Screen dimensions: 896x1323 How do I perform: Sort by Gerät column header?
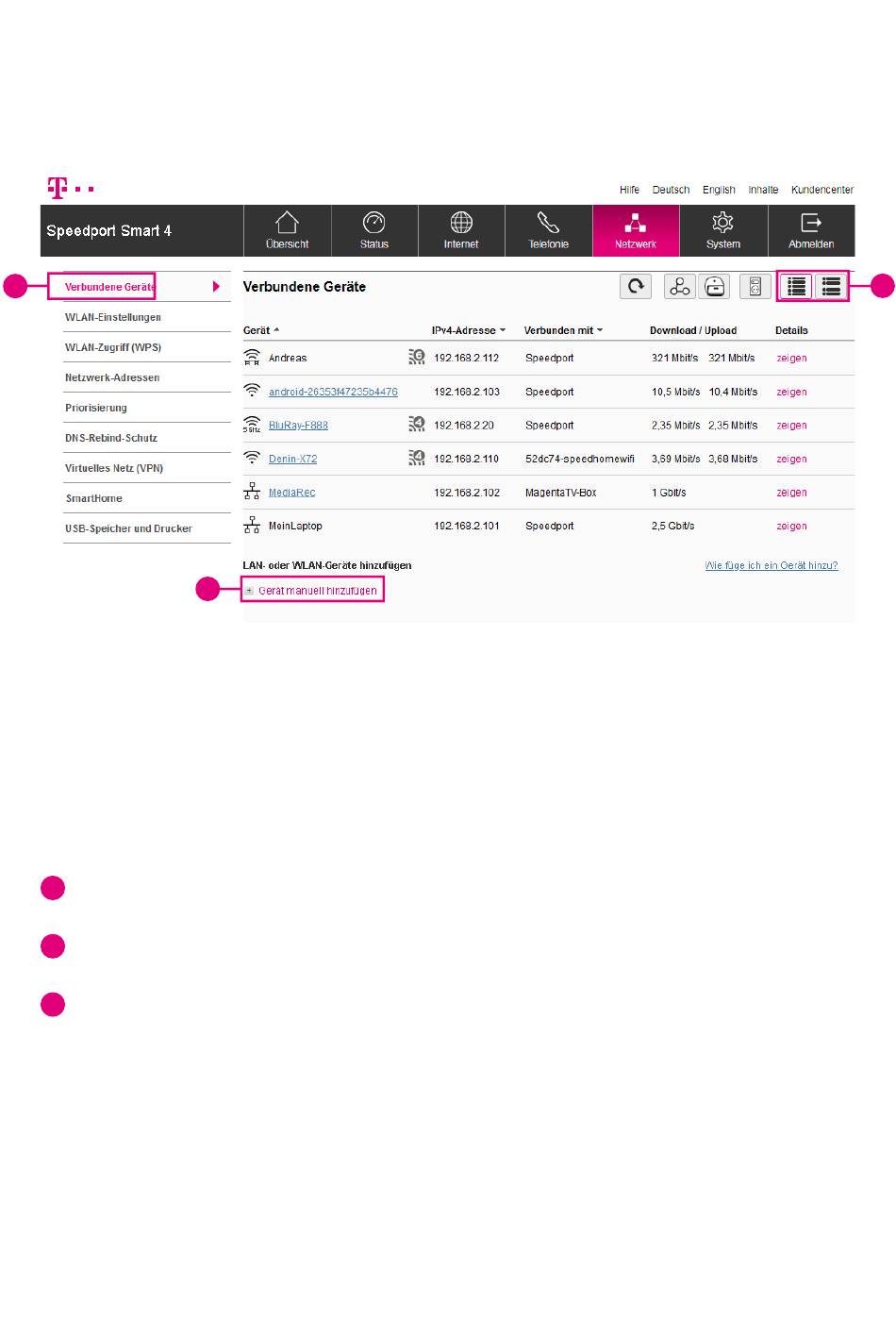pyautogui.click(x=261, y=330)
